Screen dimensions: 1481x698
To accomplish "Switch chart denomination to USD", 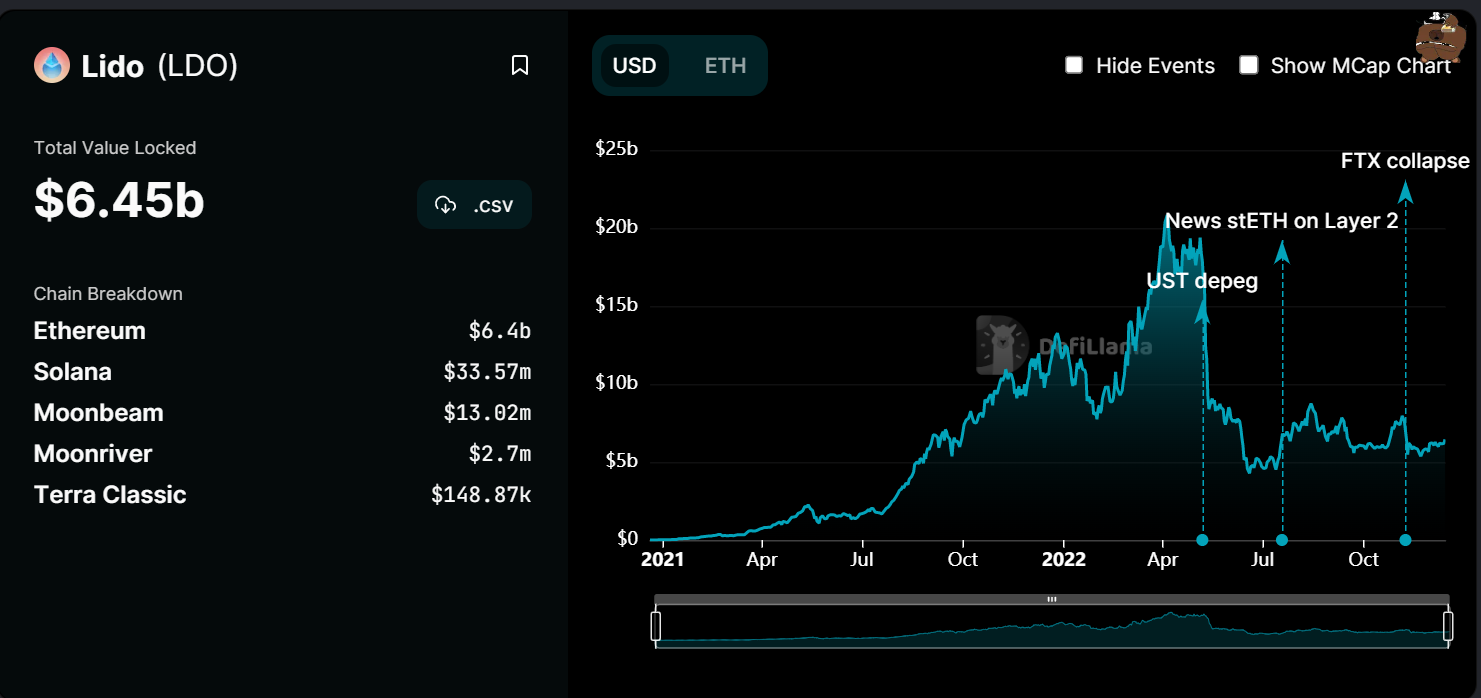I will (x=635, y=66).
